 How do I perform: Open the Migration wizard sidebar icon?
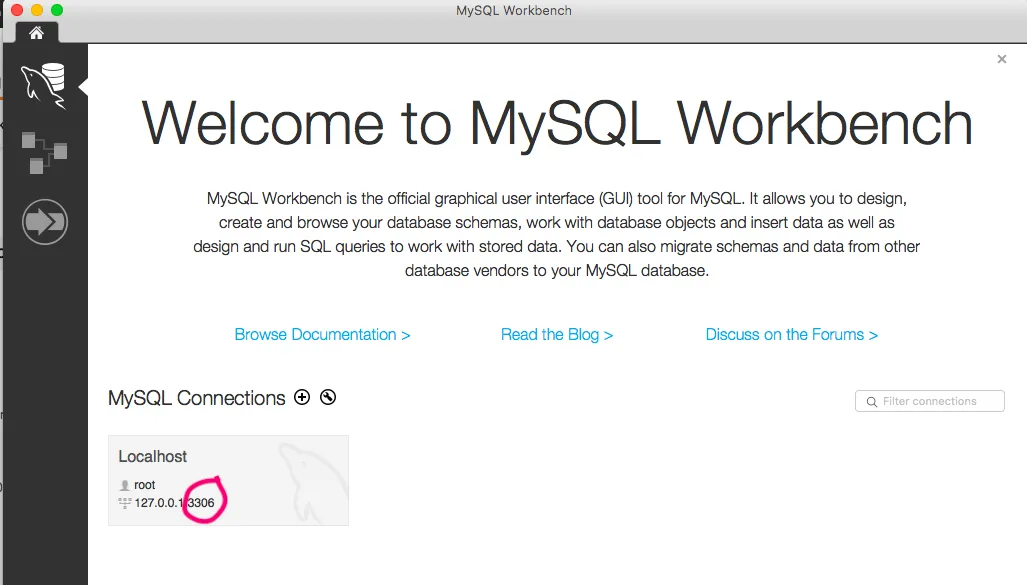(44, 218)
